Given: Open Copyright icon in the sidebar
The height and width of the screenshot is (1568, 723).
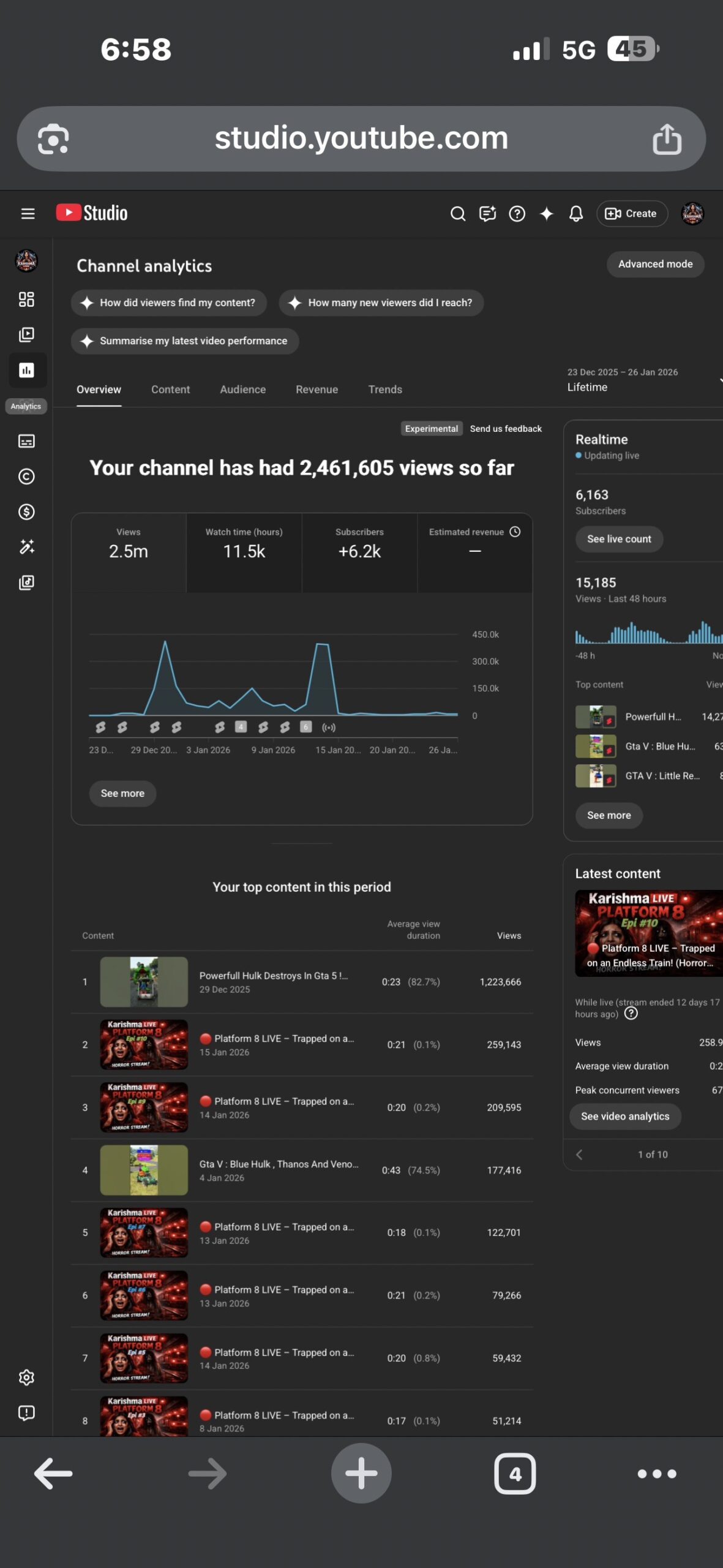Looking at the screenshot, I should 26,477.
